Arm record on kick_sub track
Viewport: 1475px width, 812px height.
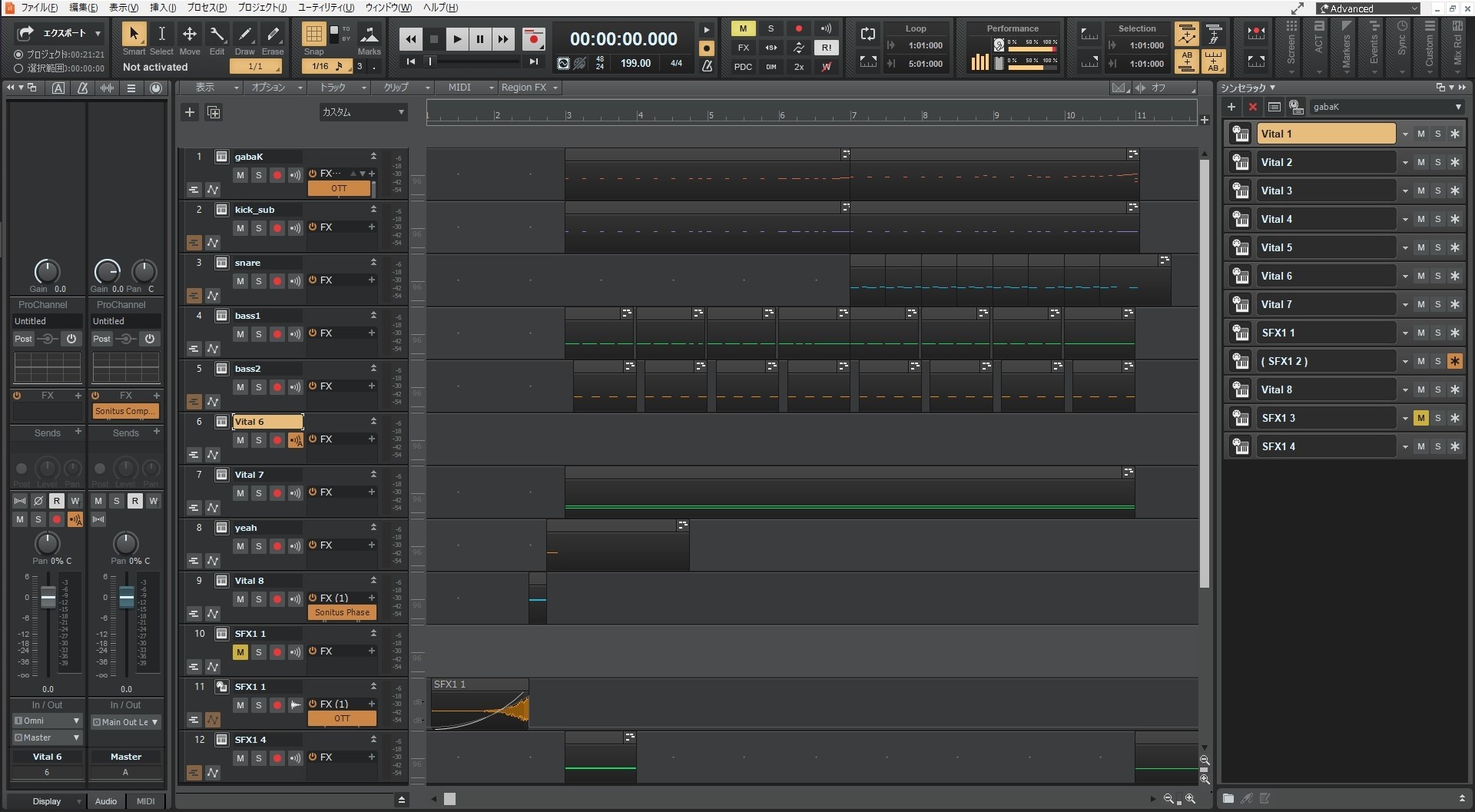(x=277, y=228)
